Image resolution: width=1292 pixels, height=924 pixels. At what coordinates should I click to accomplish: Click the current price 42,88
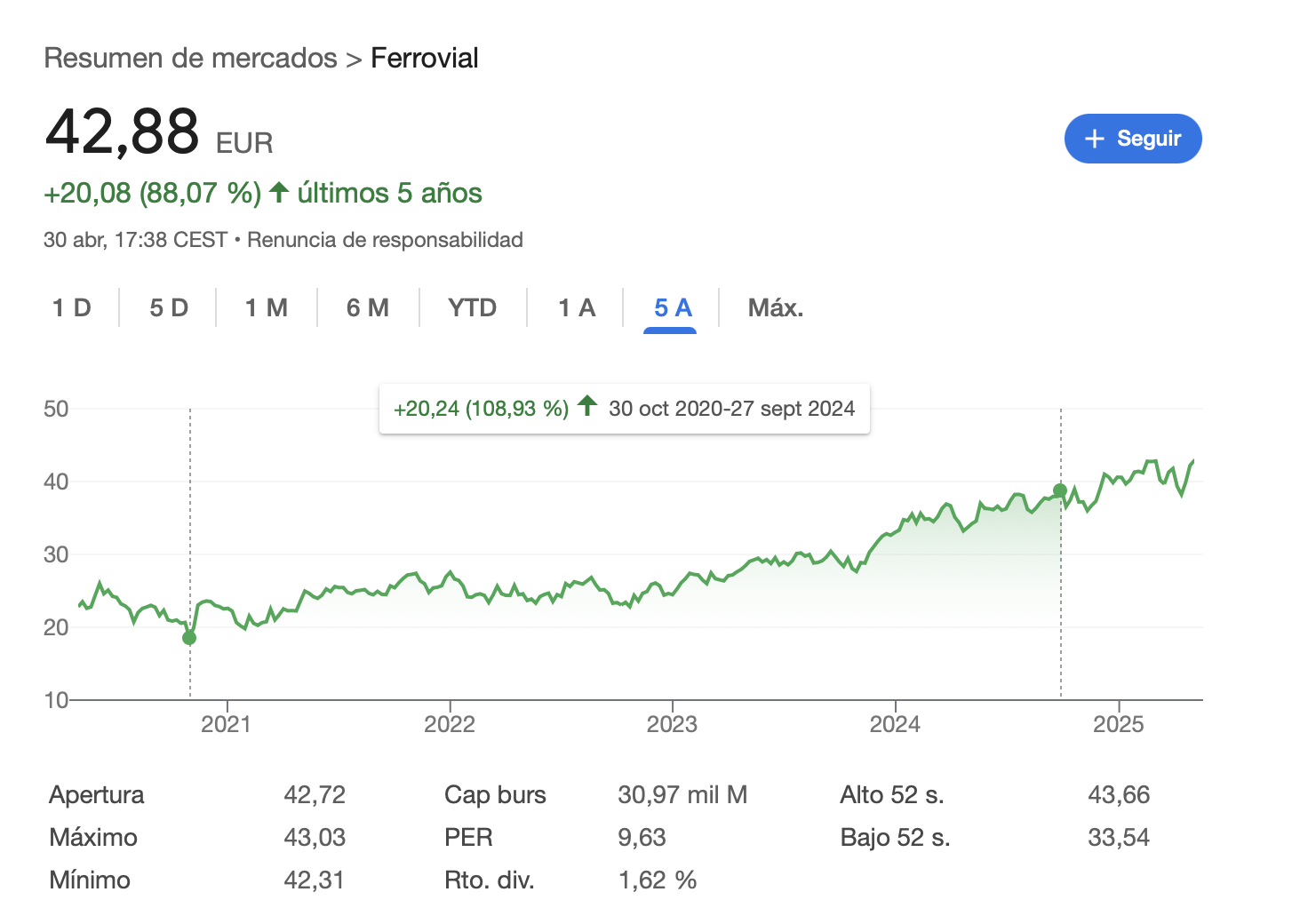(123, 131)
